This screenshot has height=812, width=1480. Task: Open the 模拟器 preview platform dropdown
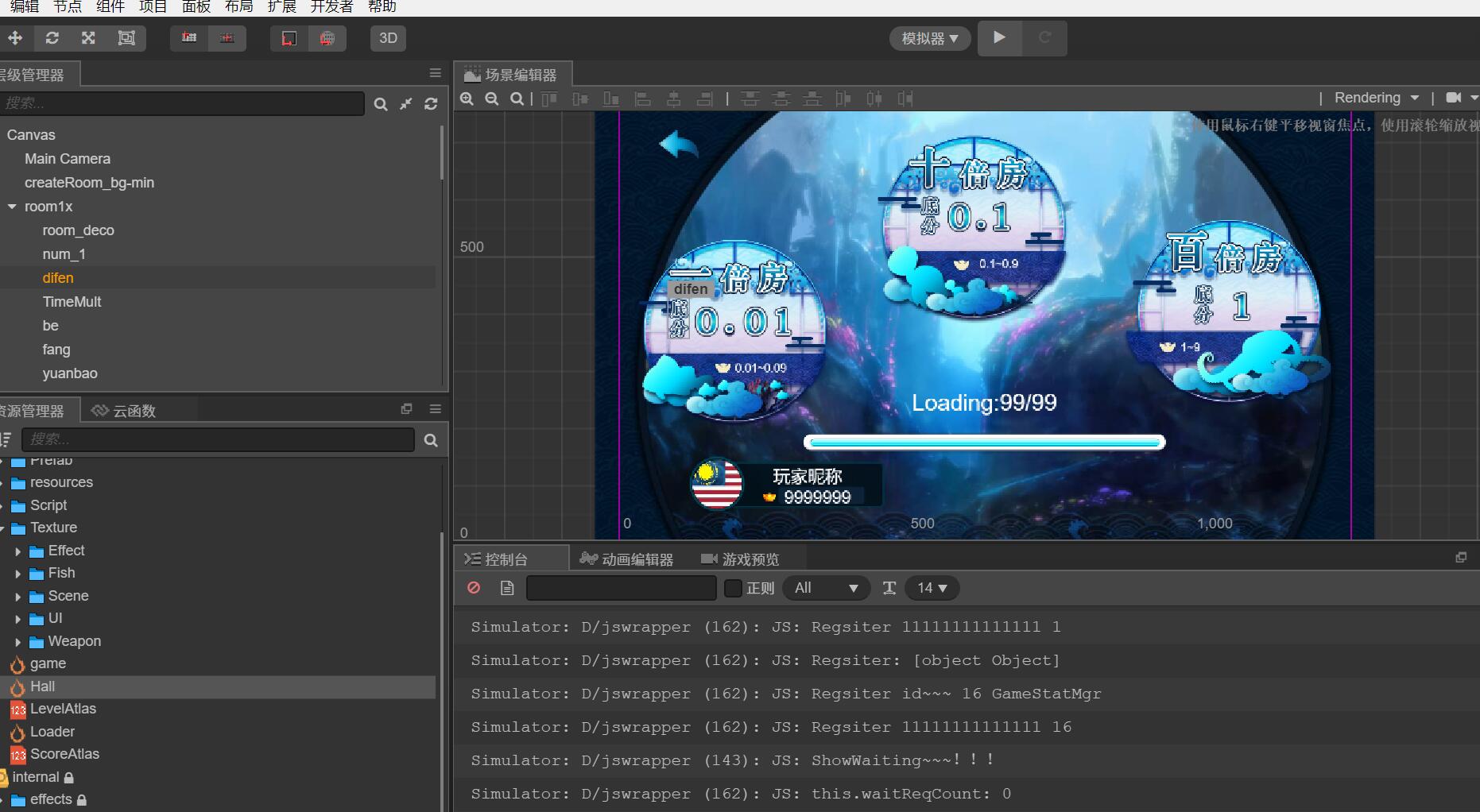(930, 38)
